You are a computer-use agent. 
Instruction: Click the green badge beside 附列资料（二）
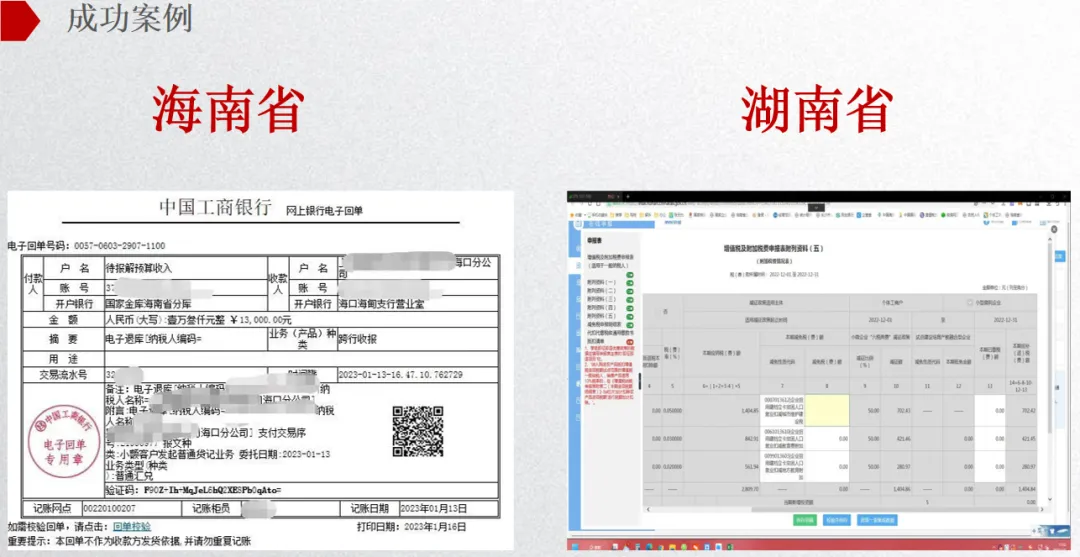coord(630,291)
